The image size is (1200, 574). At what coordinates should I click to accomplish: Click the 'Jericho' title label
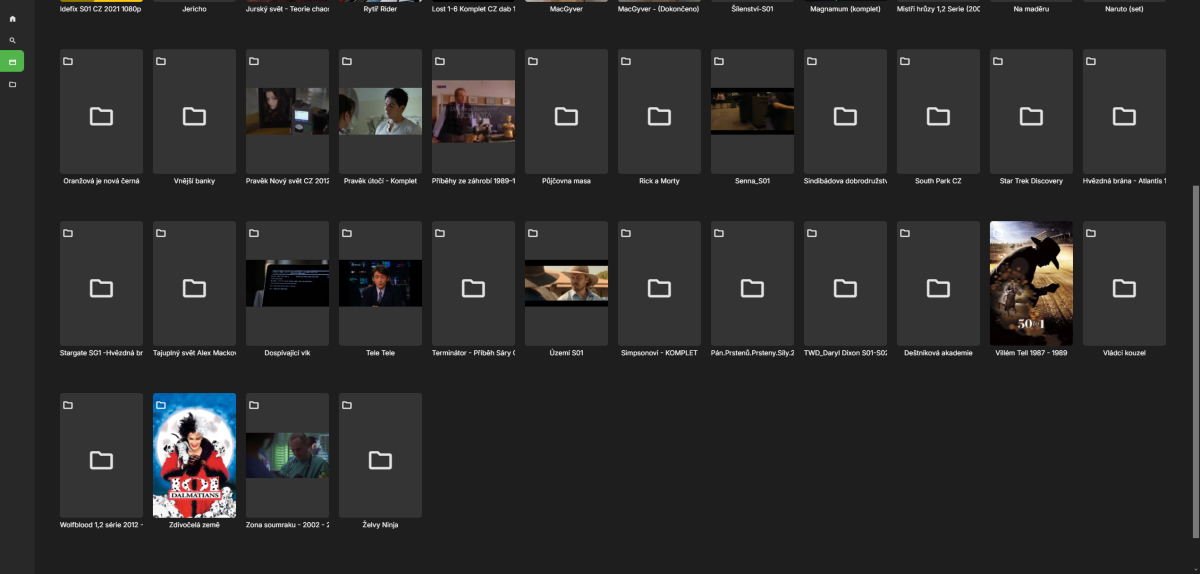click(x=194, y=9)
